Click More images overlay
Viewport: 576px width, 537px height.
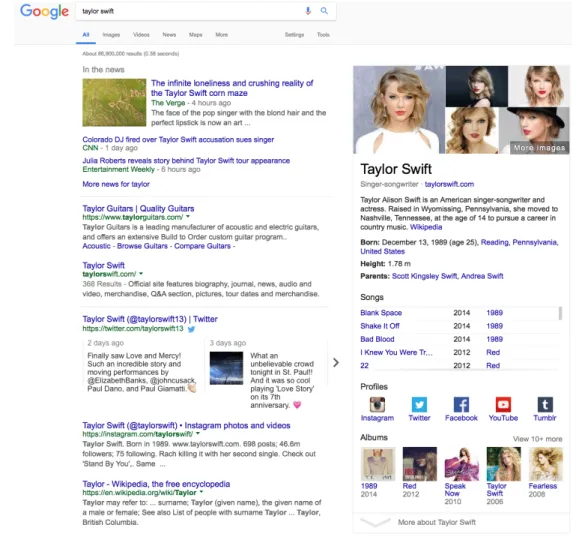[539, 148]
